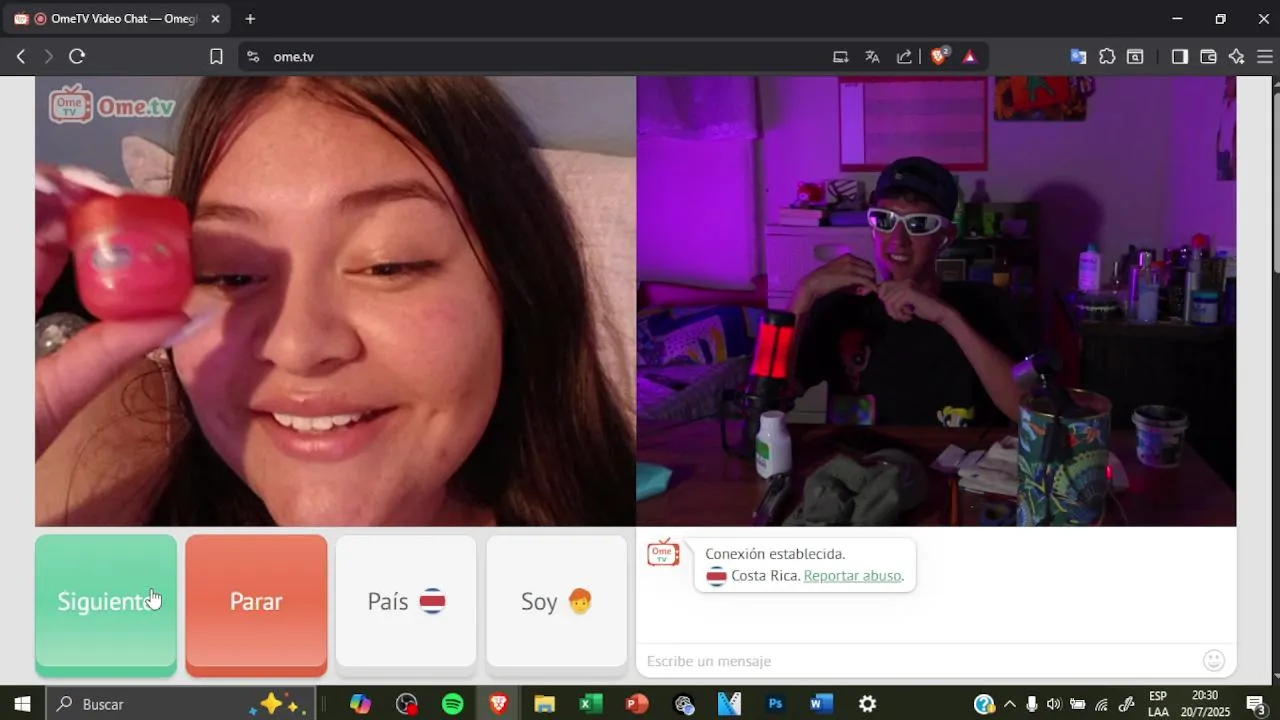
Task: Open Excel from the taskbar
Action: pos(591,704)
